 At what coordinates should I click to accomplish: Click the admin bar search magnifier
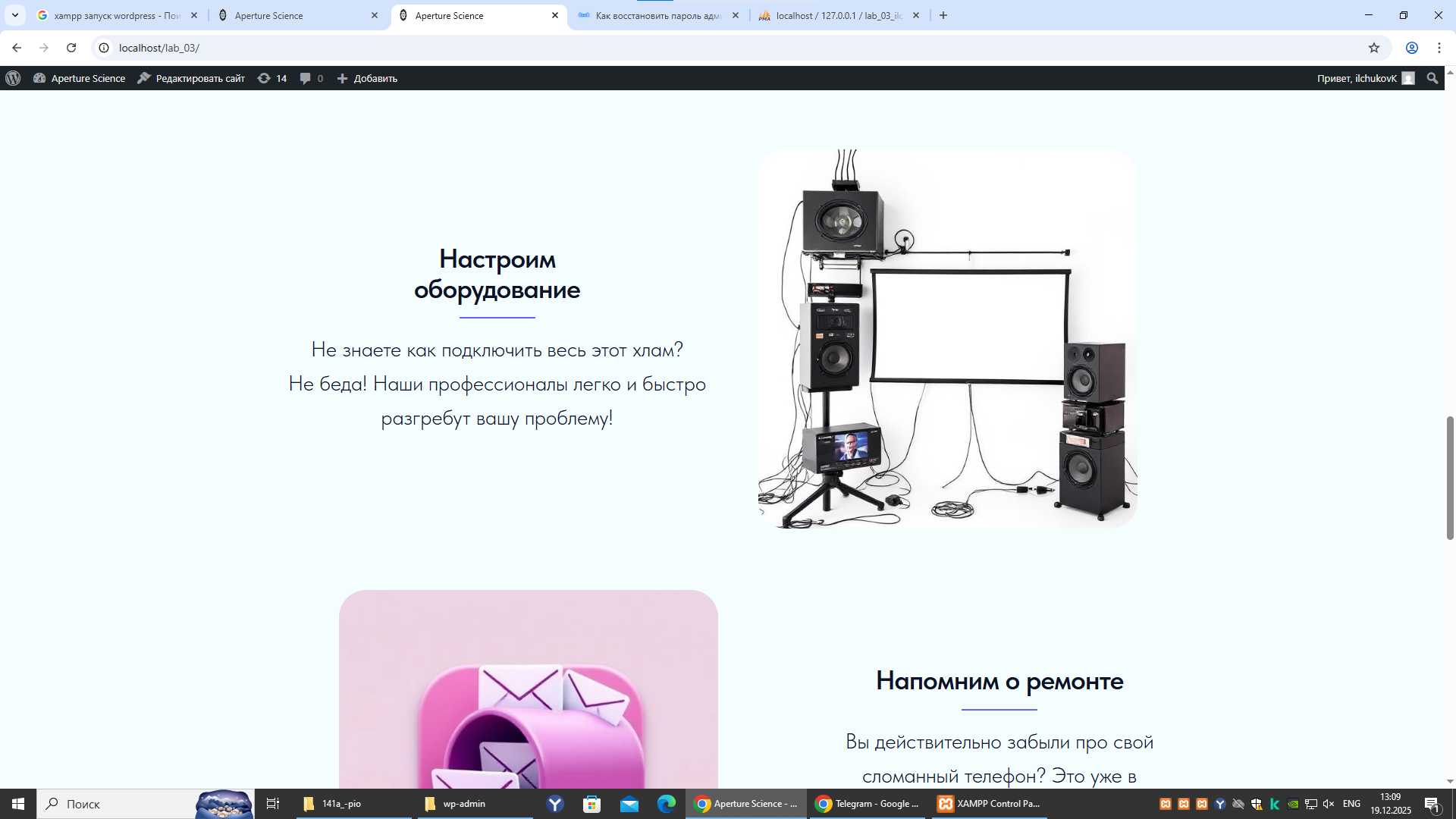pyautogui.click(x=1432, y=78)
